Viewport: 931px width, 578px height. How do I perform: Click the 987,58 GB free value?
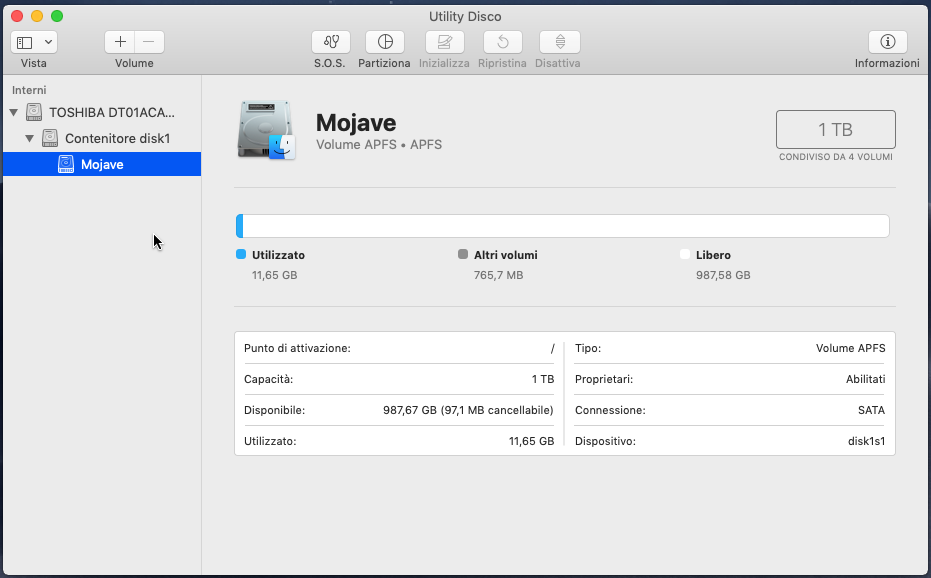[723, 275]
